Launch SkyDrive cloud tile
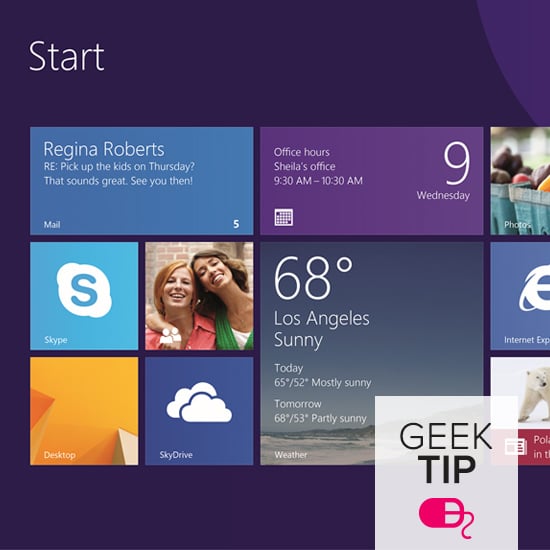Viewport: 550px width, 550px height. pyautogui.click(x=199, y=411)
